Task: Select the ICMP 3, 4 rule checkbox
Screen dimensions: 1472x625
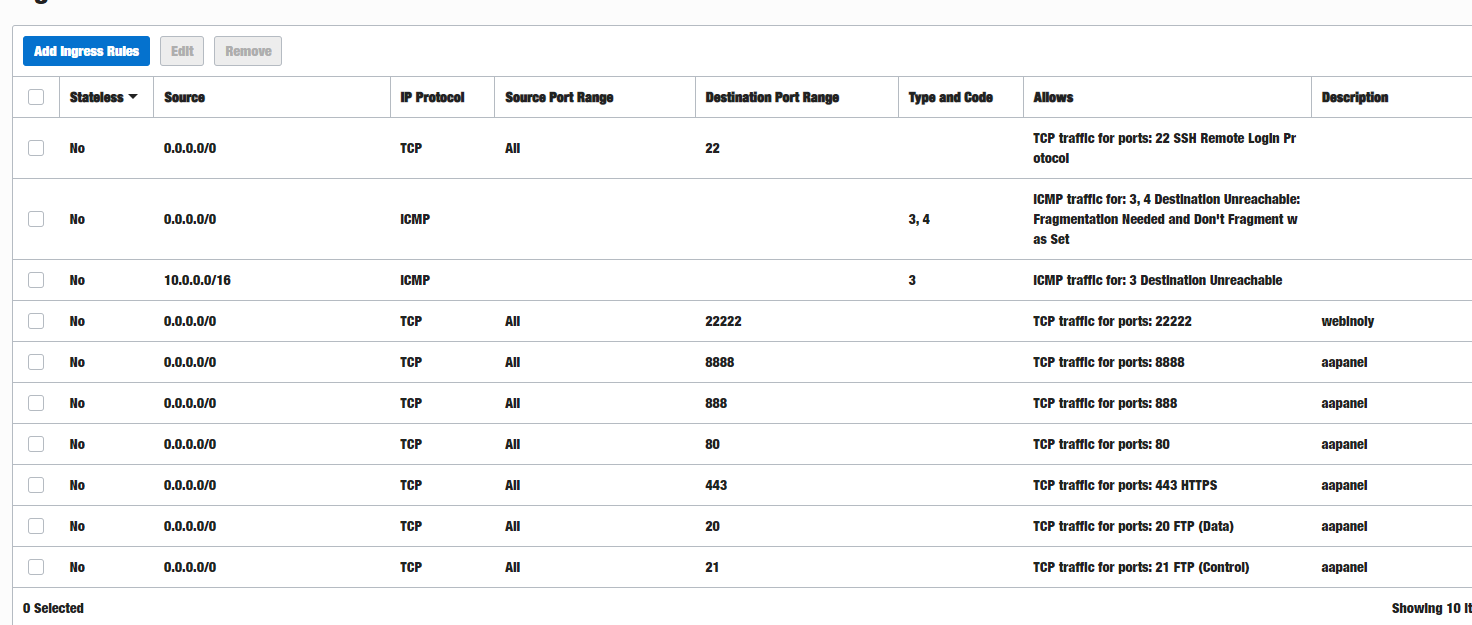Action: click(36, 219)
